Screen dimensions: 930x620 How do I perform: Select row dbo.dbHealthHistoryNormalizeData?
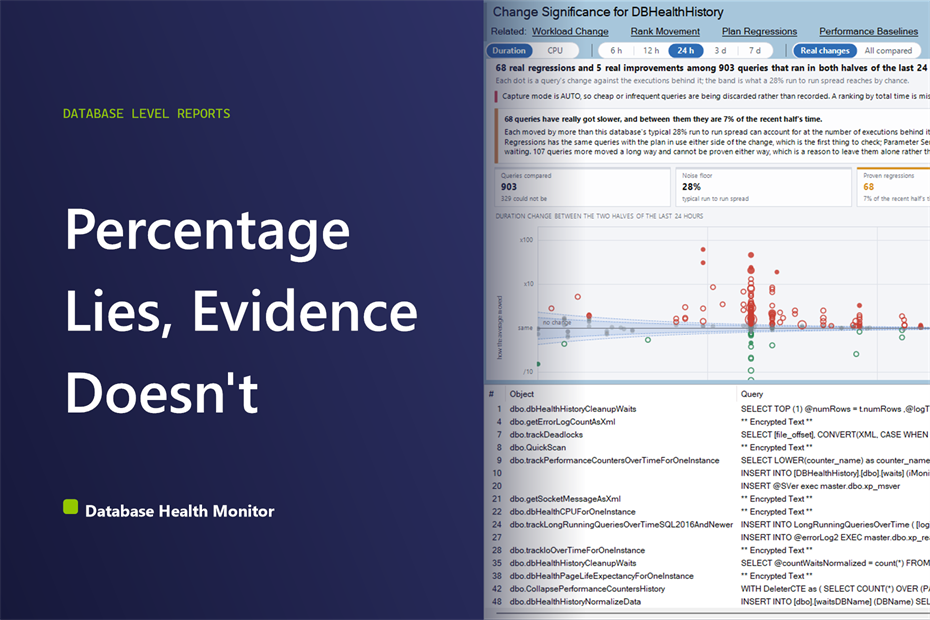click(708, 602)
